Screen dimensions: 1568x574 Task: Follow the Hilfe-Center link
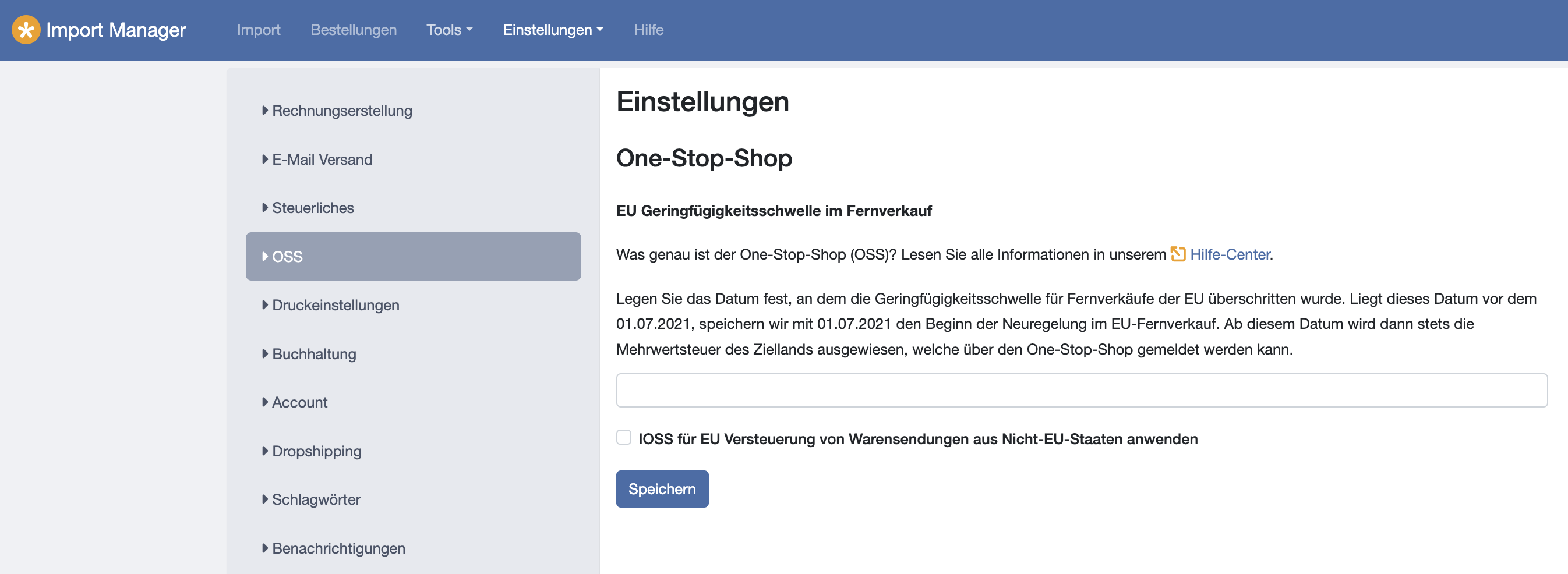1230,254
